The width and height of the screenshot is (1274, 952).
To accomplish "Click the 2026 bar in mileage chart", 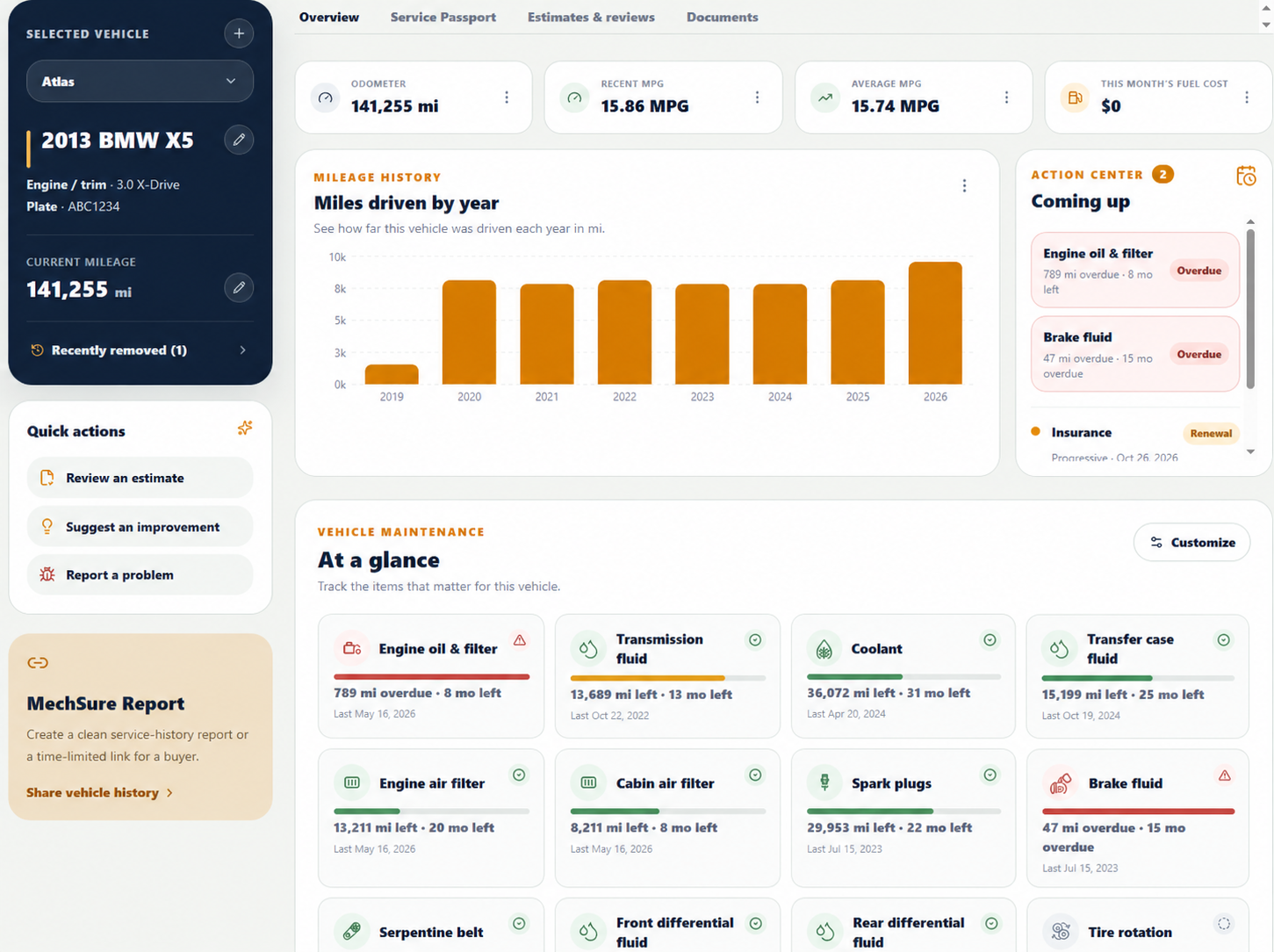I will [935, 323].
